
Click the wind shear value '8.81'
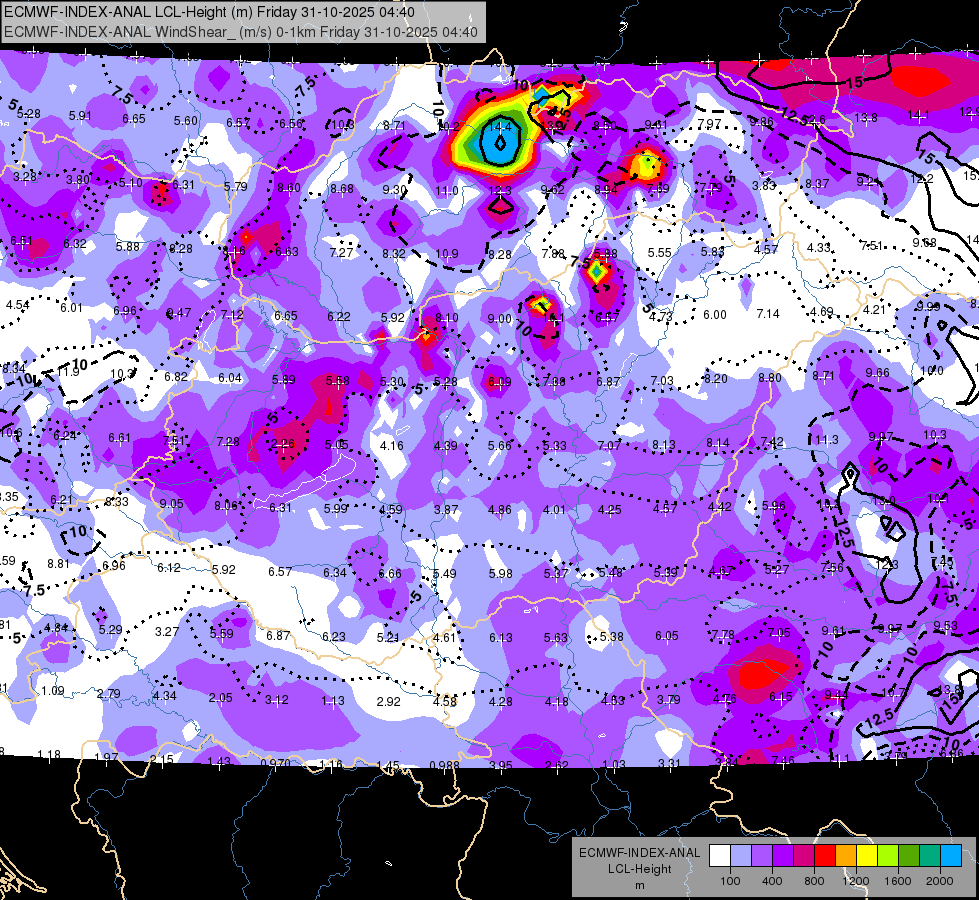[x=59, y=563]
